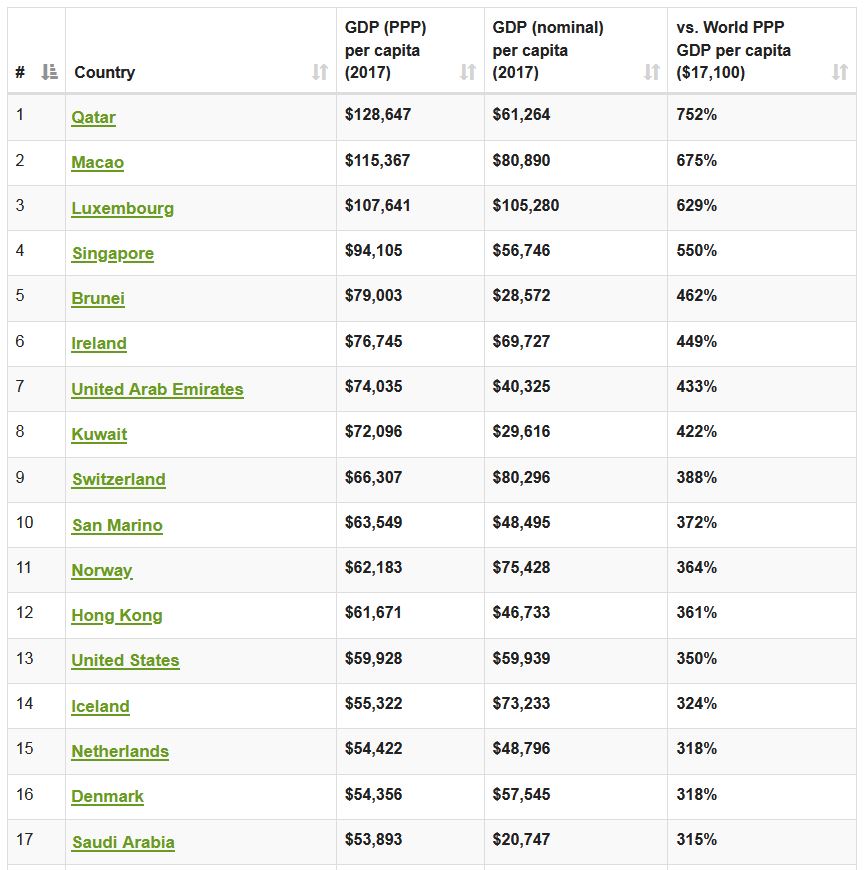The width and height of the screenshot is (864, 870).
Task: Open the Saudi Arabia link
Action: click(x=122, y=841)
